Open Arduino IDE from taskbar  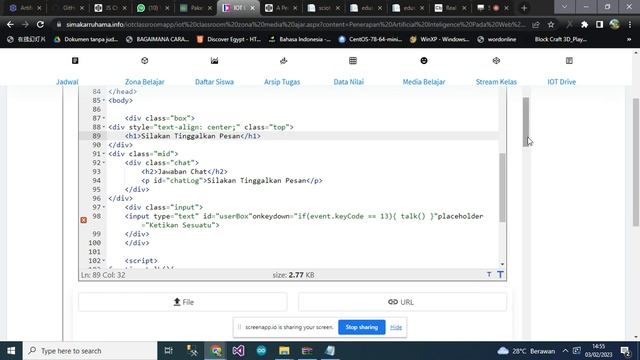261,351
